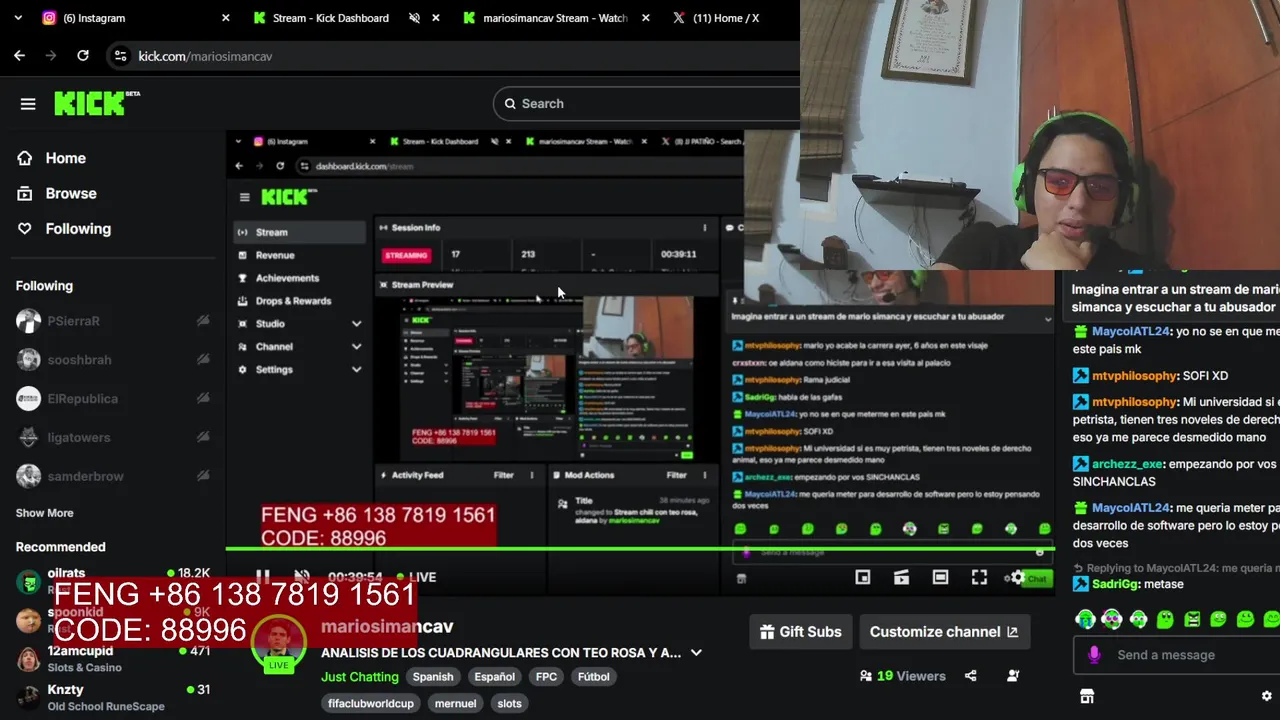1280x720 pixels.
Task: Switch to the X Home tab
Action: coord(725,18)
